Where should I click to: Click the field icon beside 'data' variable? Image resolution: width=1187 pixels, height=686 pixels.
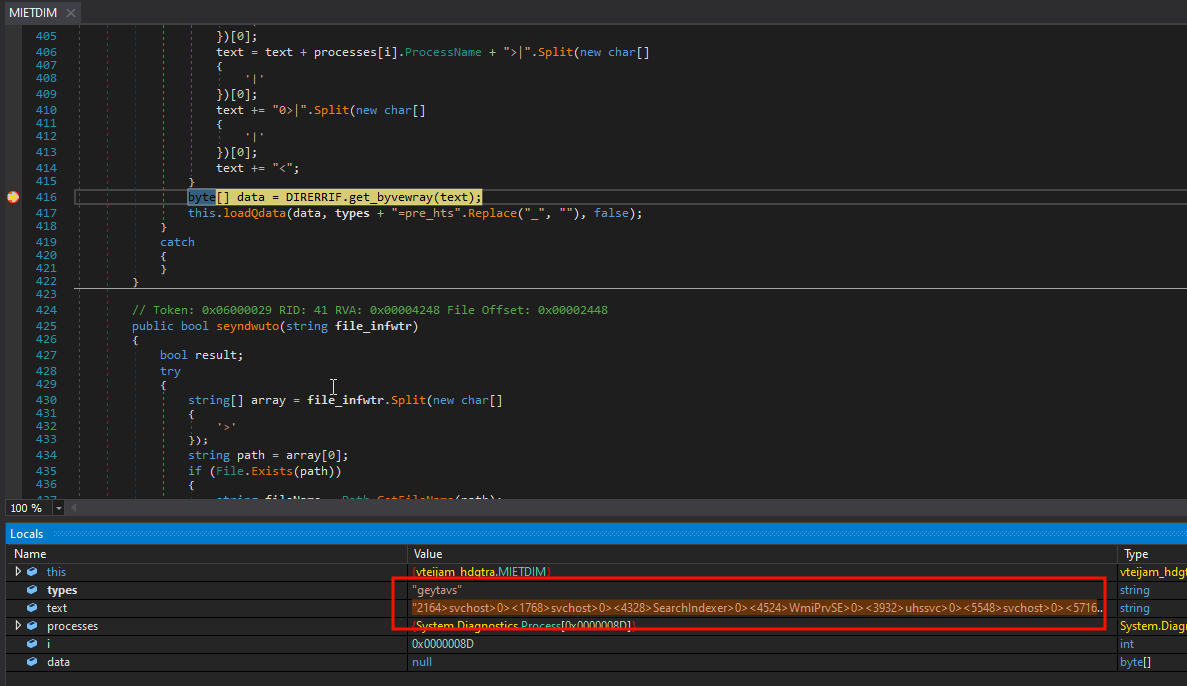(x=32, y=662)
